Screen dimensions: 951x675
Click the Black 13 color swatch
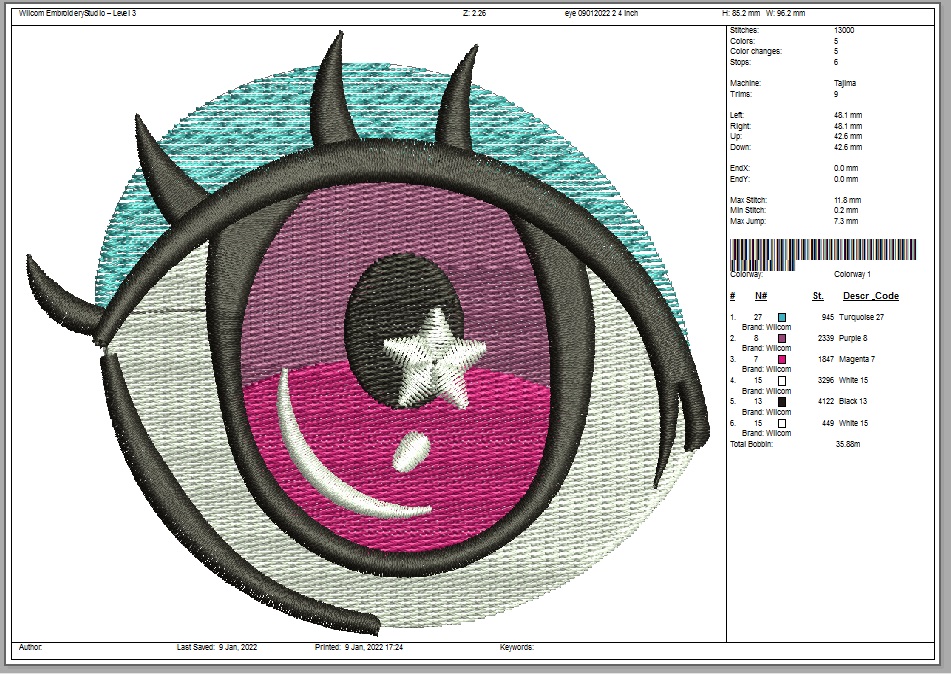[782, 402]
